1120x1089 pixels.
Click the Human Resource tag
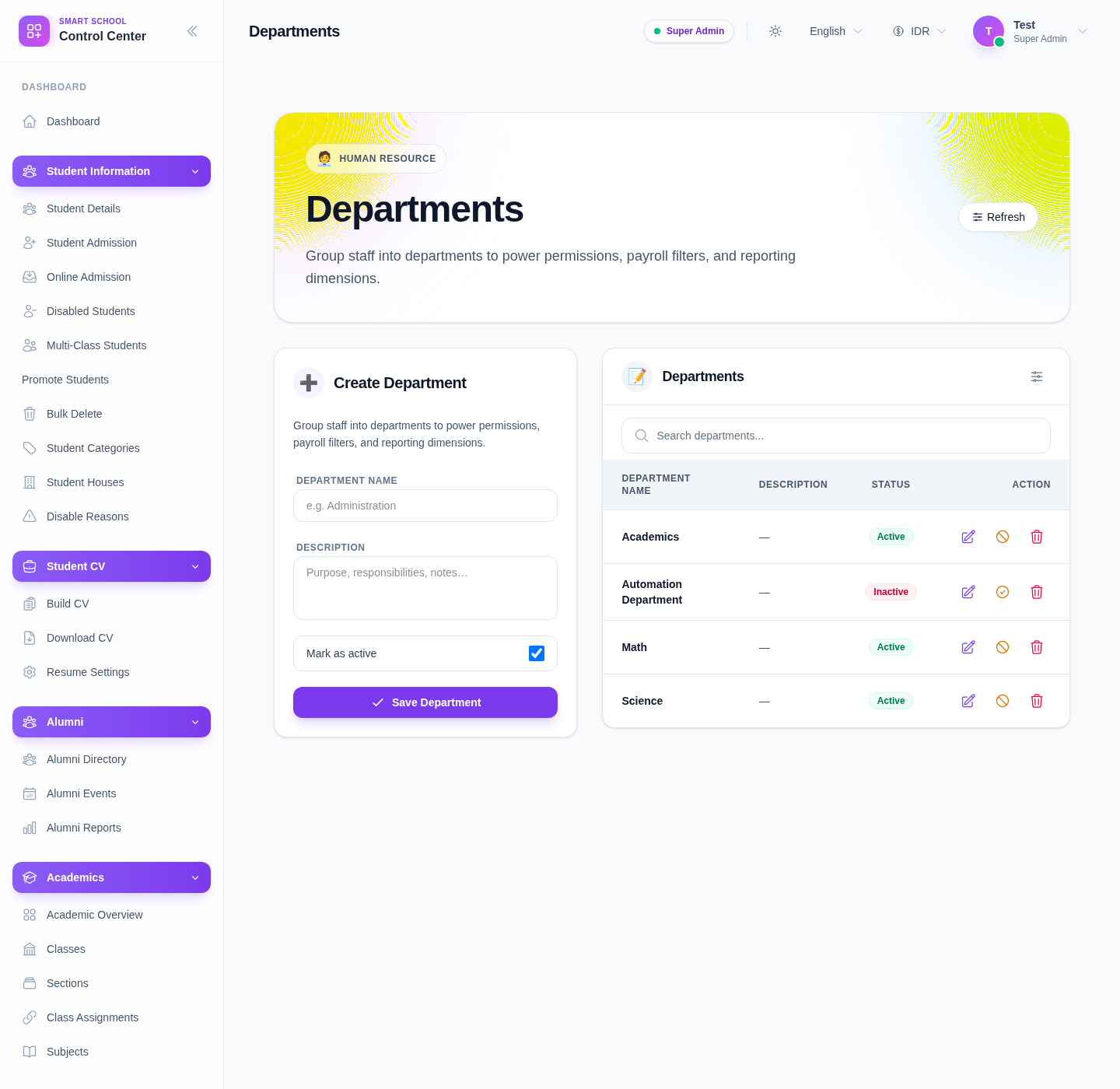376,159
